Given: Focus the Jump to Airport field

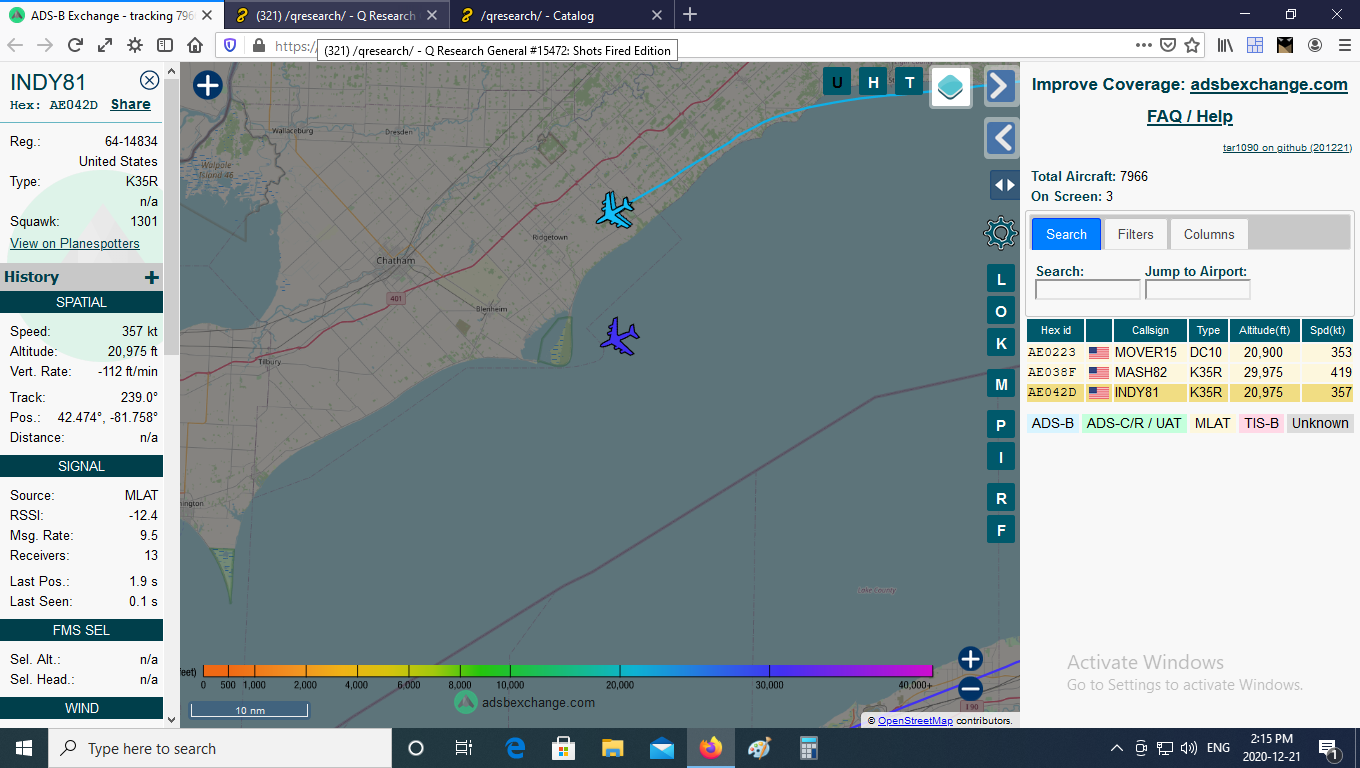Looking at the screenshot, I should coord(1198,290).
